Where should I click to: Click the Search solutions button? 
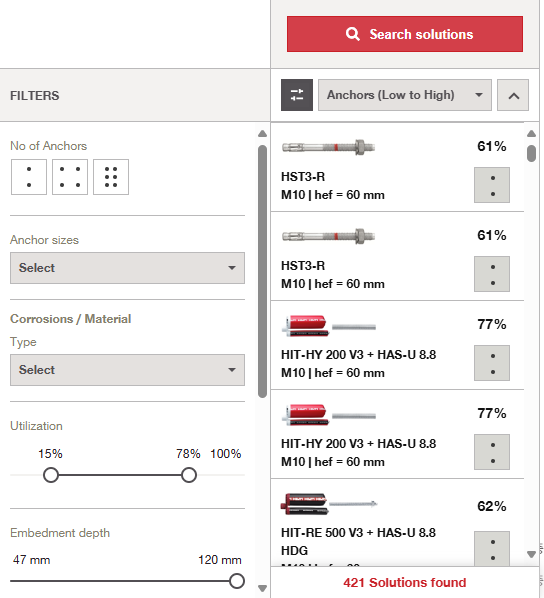405,34
